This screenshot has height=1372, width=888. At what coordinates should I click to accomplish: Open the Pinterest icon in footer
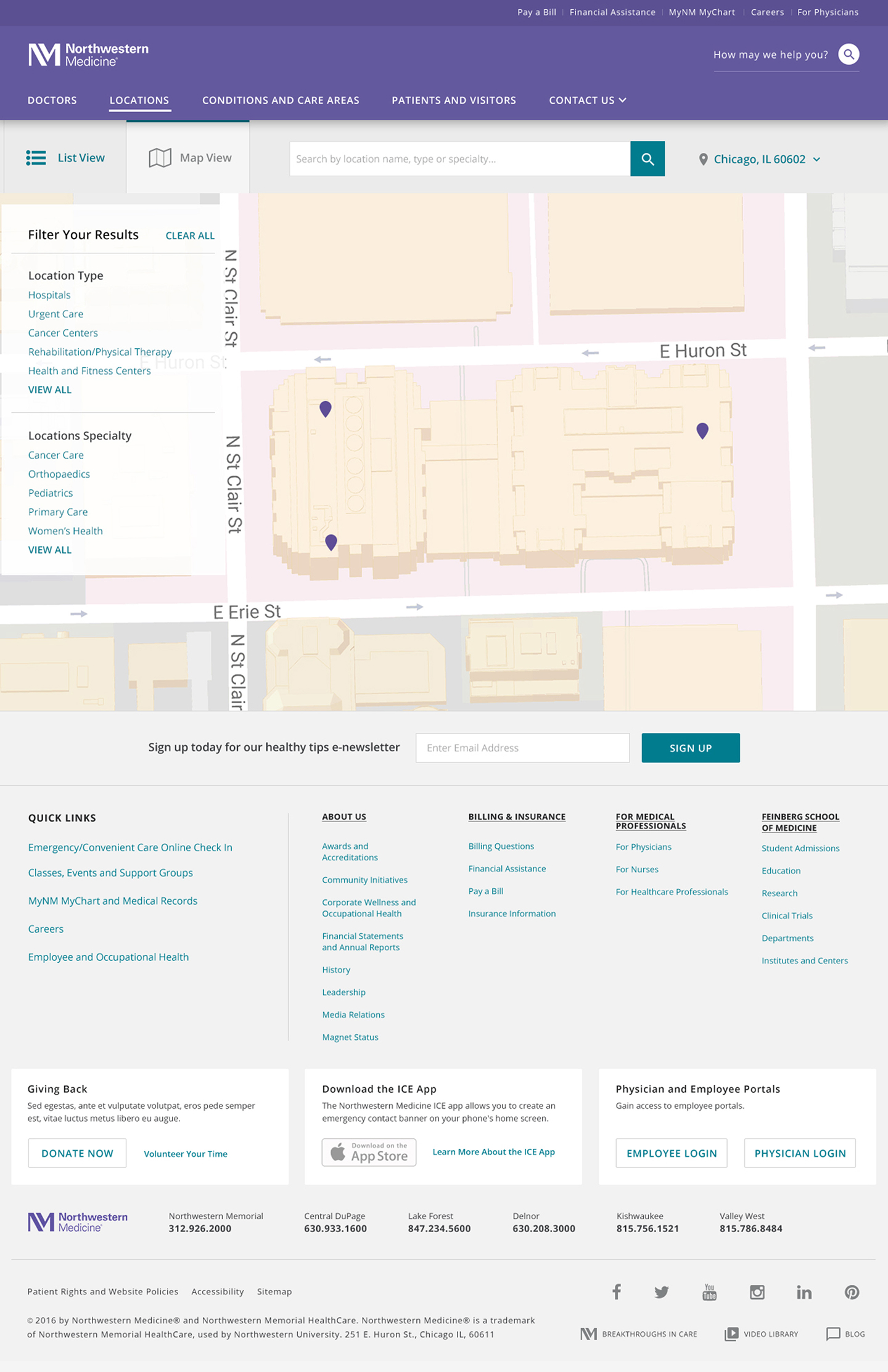[x=852, y=1292]
